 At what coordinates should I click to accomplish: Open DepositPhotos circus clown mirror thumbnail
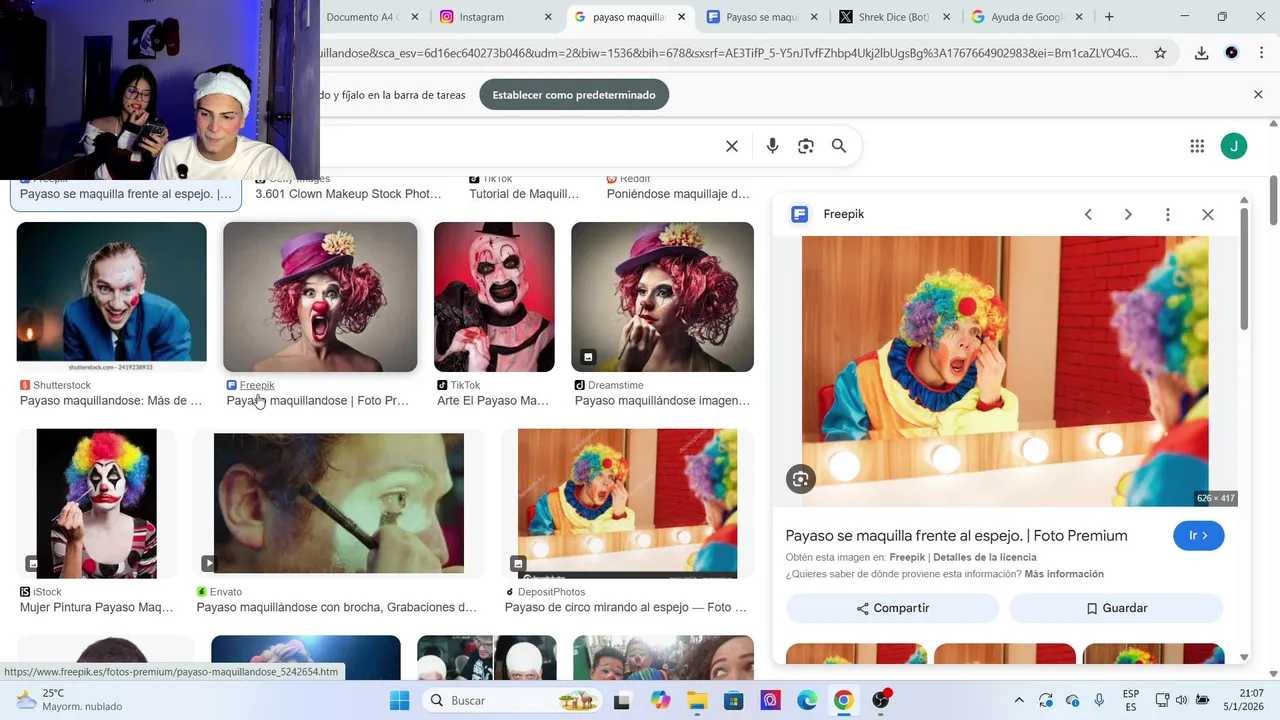coord(627,503)
